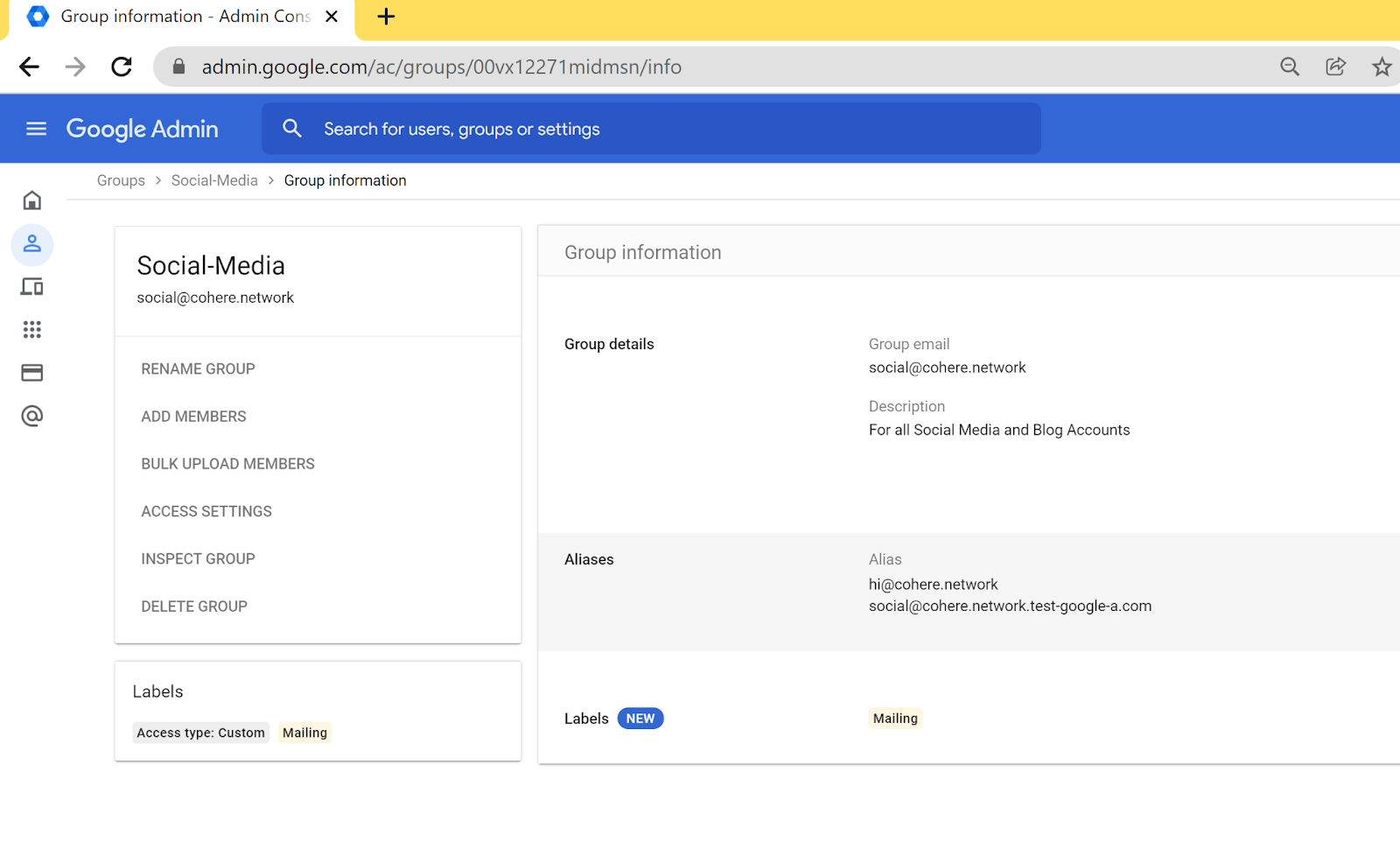Click BULK UPLOAD MEMBERS
The width and height of the screenshot is (1400, 842).
[228, 464]
